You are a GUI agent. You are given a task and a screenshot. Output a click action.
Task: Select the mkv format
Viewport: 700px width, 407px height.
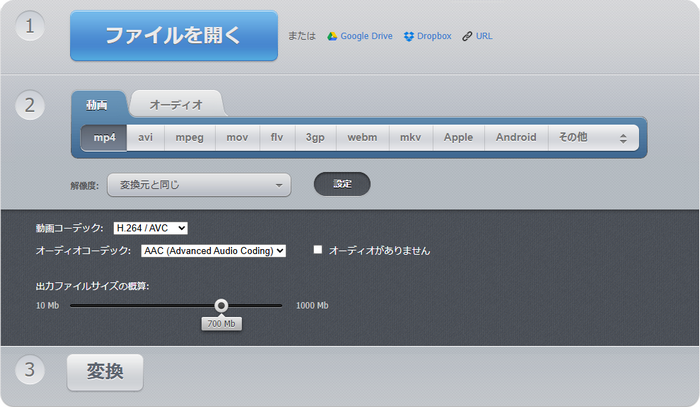tap(411, 137)
